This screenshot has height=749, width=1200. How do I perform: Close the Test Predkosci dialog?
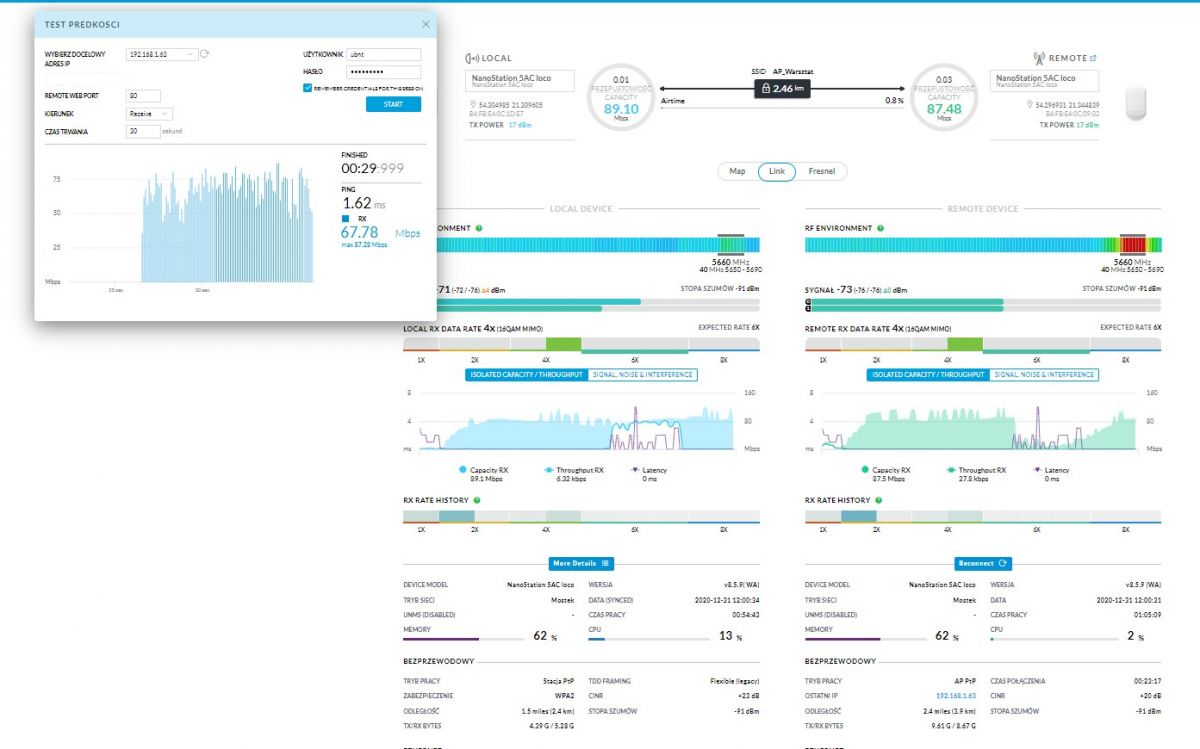(x=426, y=24)
